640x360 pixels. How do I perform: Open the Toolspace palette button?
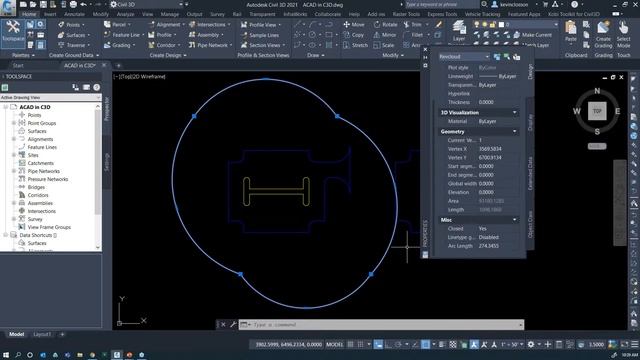(13, 33)
